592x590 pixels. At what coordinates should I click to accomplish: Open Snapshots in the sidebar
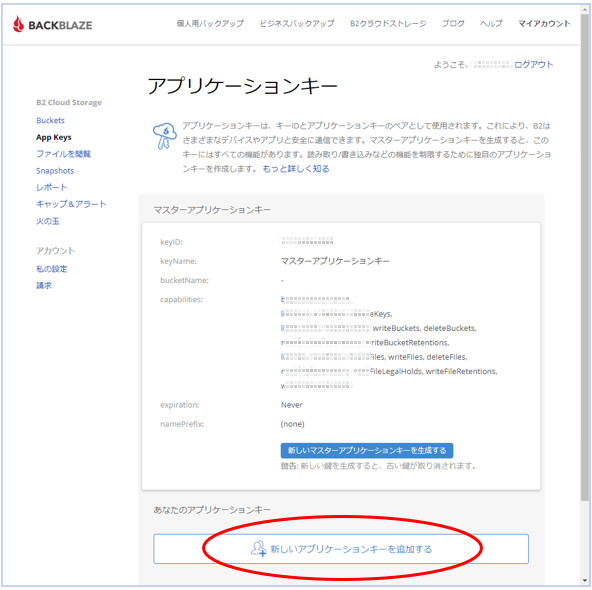pyautogui.click(x=55, y=171)
